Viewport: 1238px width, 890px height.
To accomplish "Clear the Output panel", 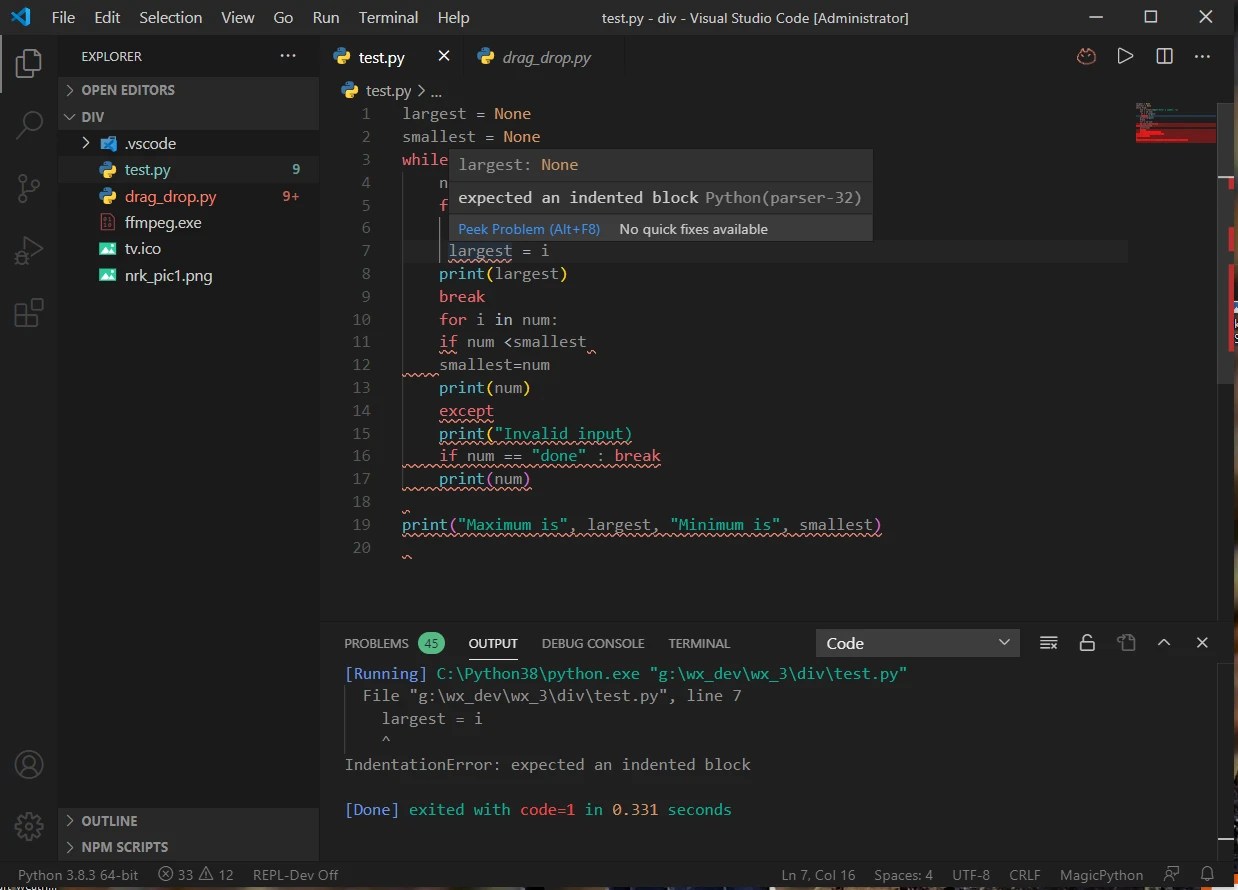I will pos(1048,643).
